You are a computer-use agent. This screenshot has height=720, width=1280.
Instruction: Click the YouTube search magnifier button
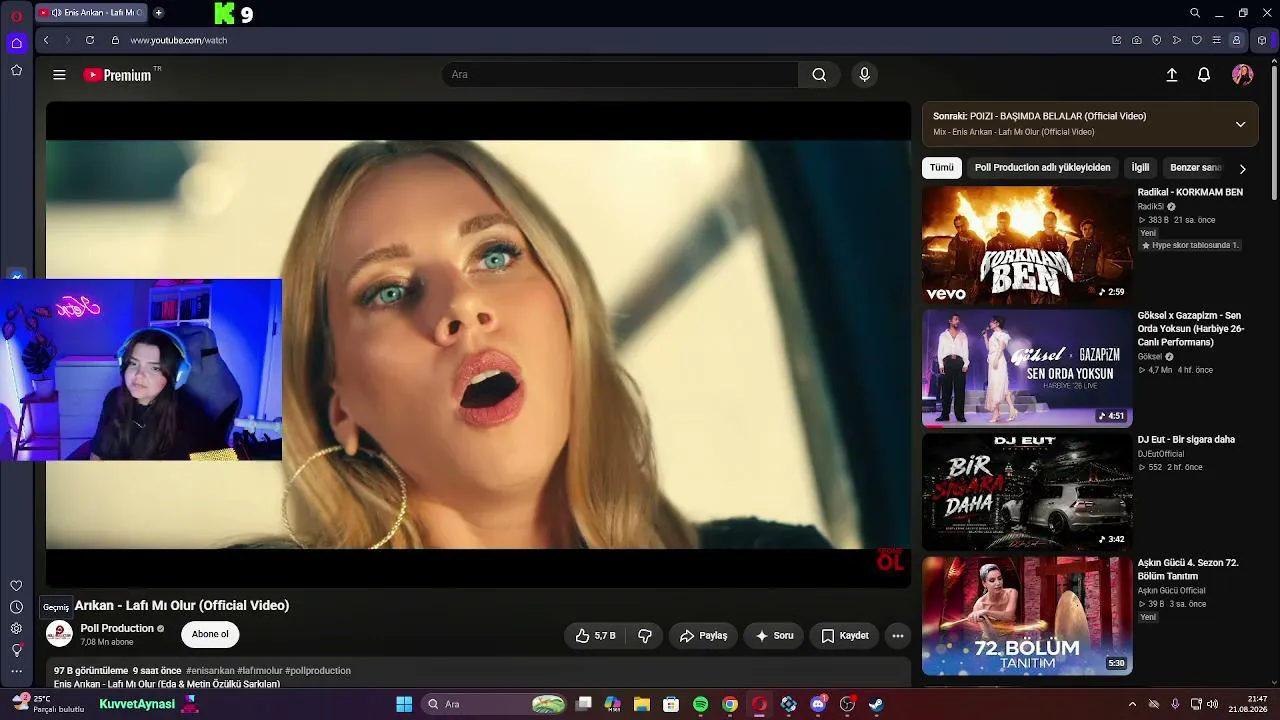(819, 75)
